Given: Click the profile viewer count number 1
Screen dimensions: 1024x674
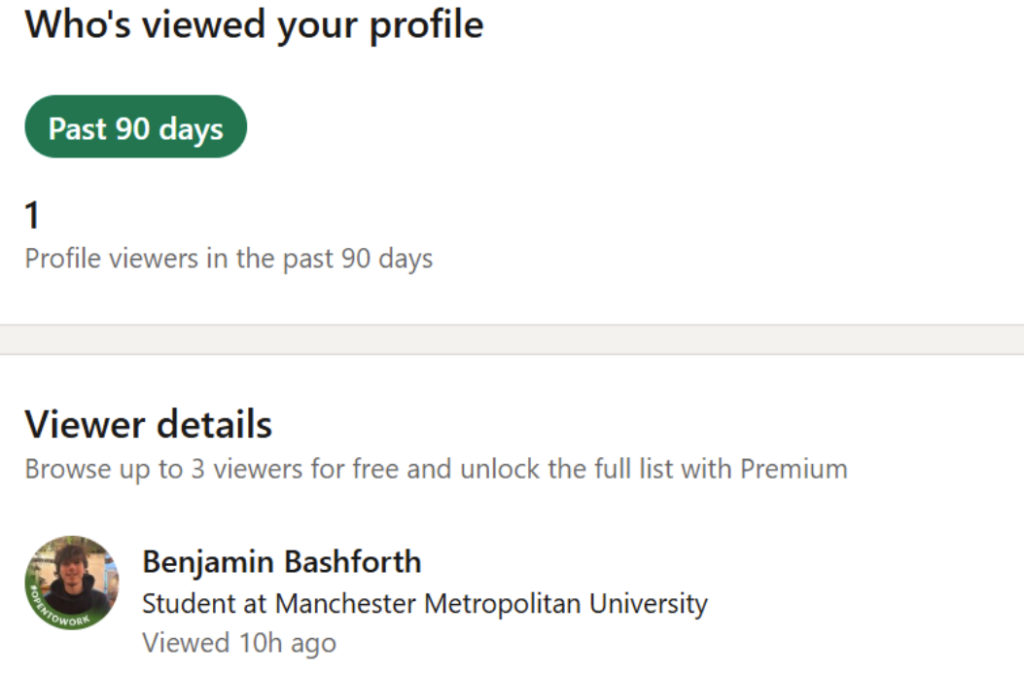Looking at the screenshot, I should pos(33,215).
